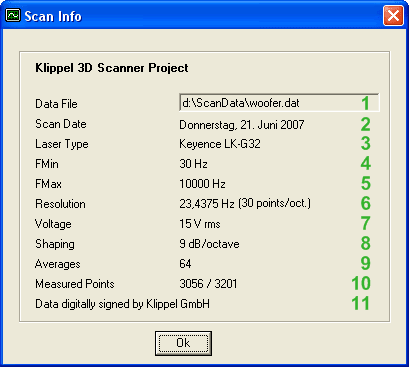Click the green annotation number 11

(x=361, y=303)
